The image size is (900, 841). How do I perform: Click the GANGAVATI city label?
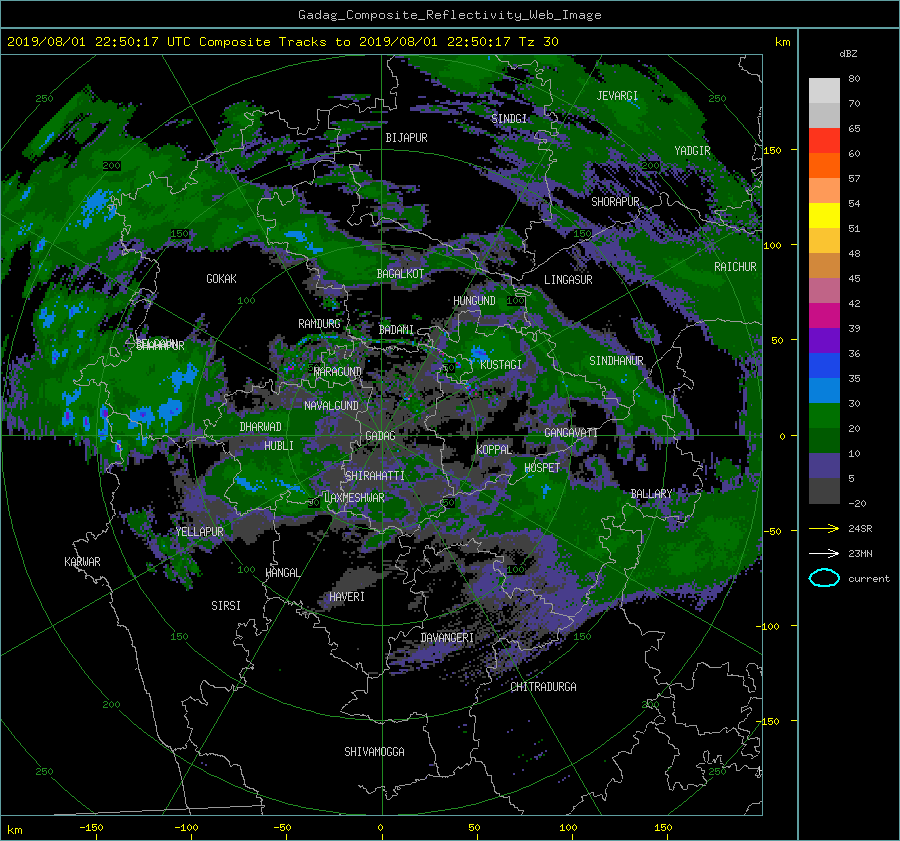[x=571, y=432]
